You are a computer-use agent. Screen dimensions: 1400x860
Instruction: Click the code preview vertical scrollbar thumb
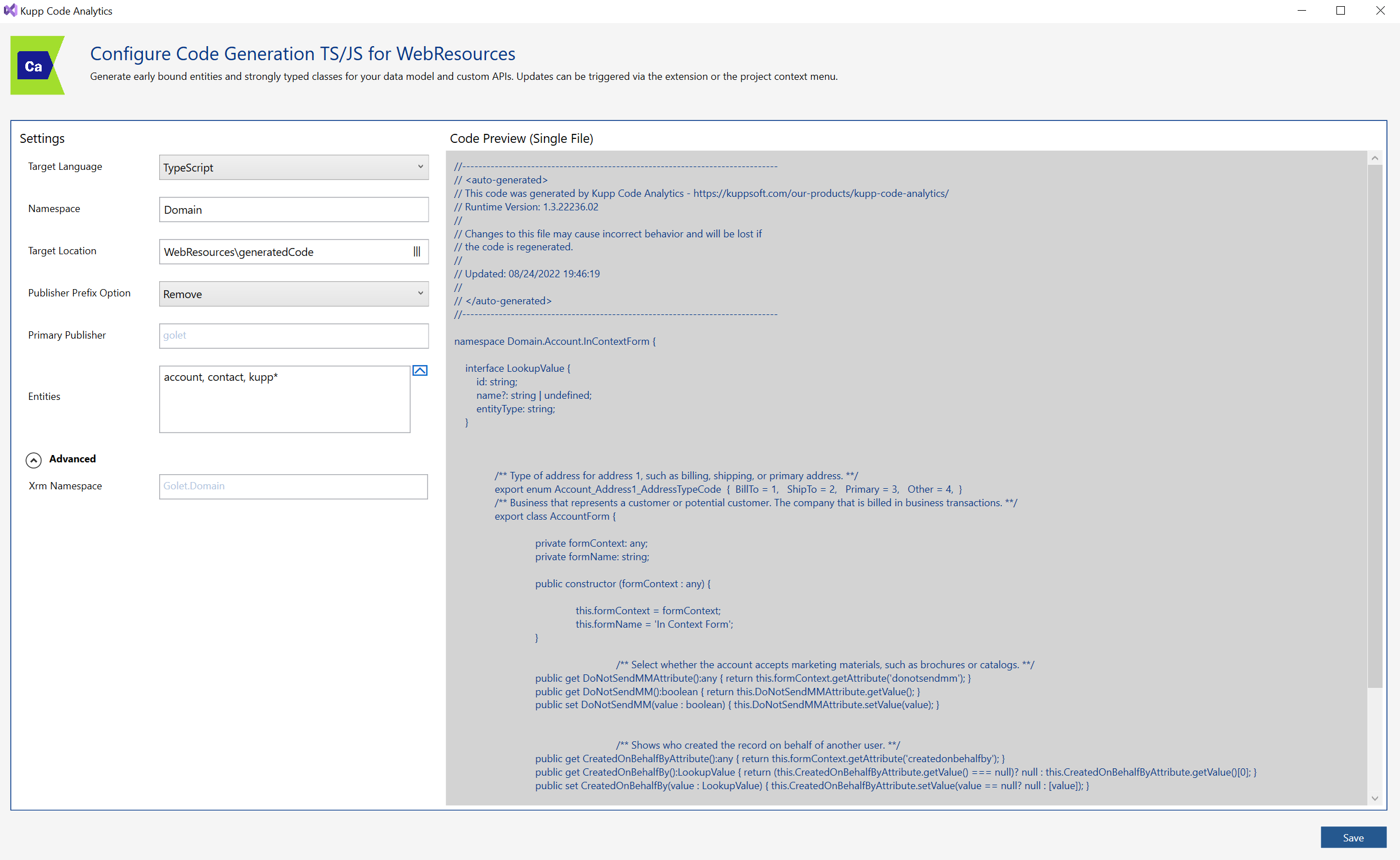[1375, 426]
